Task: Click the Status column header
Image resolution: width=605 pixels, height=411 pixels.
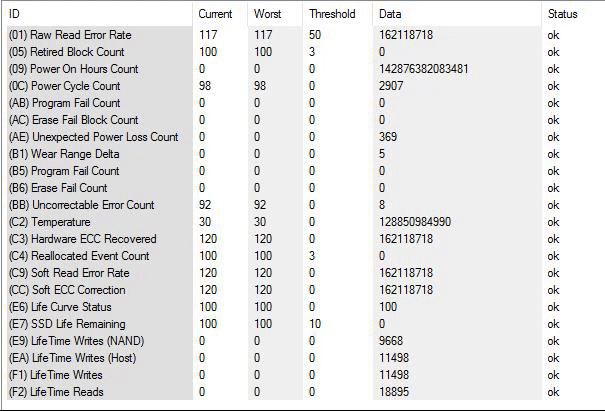Action: [x=573, y=14]
